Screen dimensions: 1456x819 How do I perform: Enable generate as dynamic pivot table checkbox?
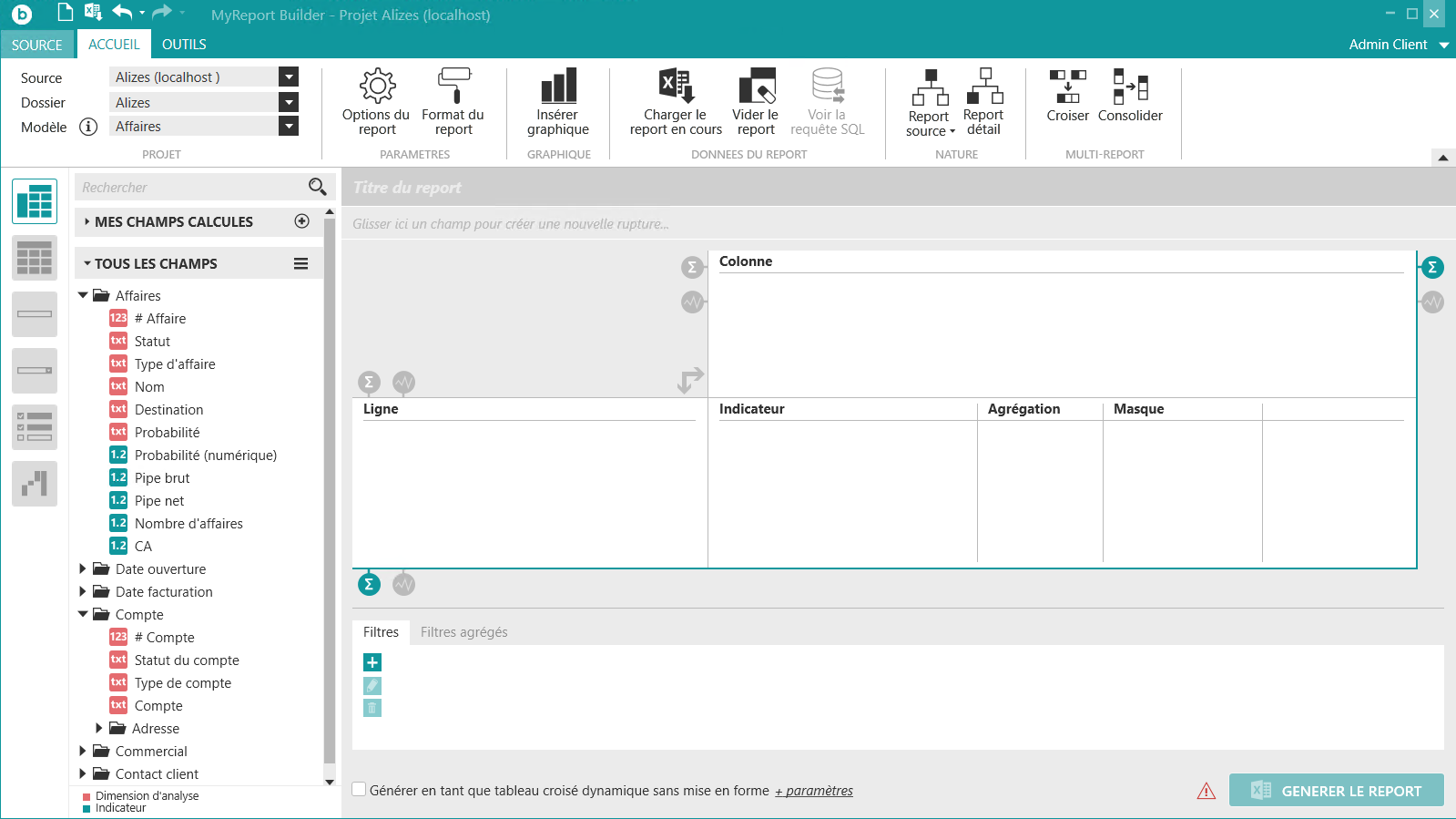pyautogui.click(x=360, y=790)
